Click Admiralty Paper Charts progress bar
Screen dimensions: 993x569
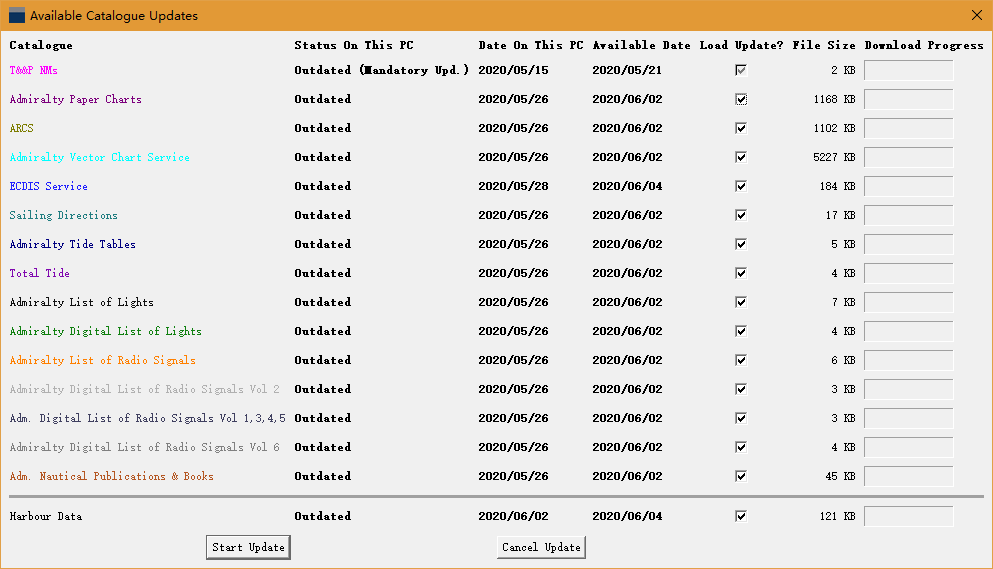(x=908, y=99)
